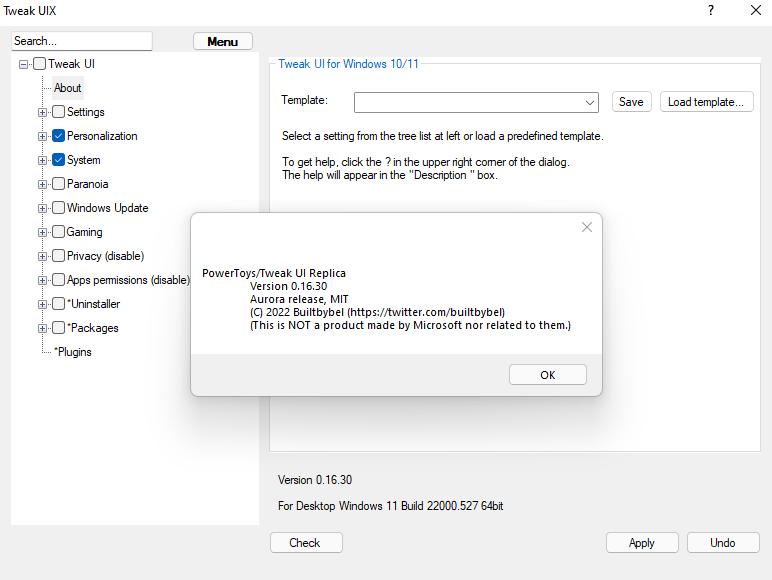Expand the Settings tree node
This screenshot has height=580, width=772.
tap(42, 112)
